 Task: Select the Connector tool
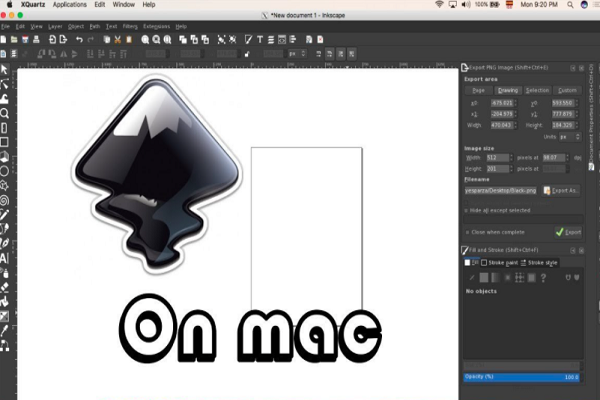coord(4,346)
